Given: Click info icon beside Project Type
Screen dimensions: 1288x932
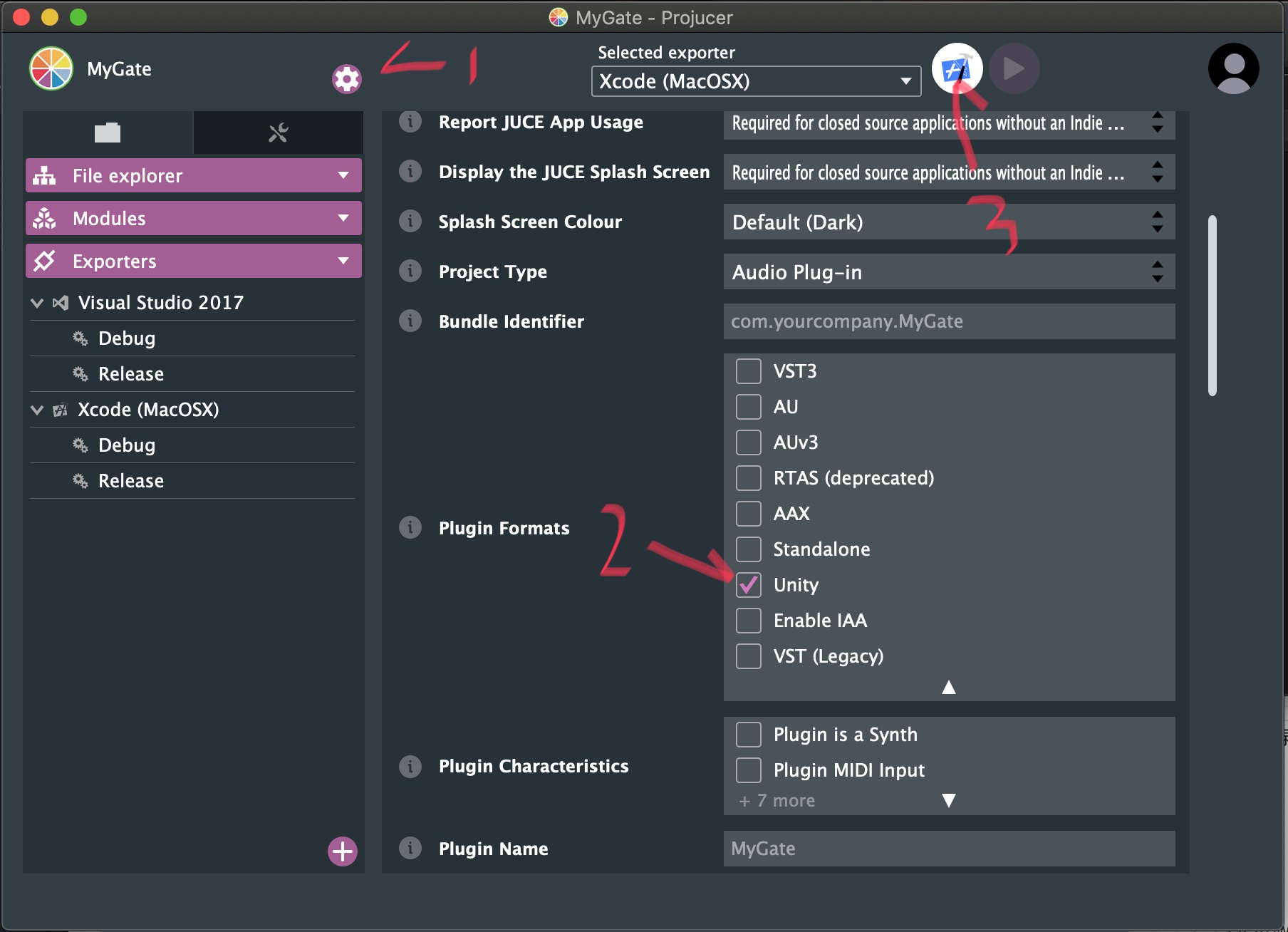Looking at the screenshot, I should tap(410, 271).
